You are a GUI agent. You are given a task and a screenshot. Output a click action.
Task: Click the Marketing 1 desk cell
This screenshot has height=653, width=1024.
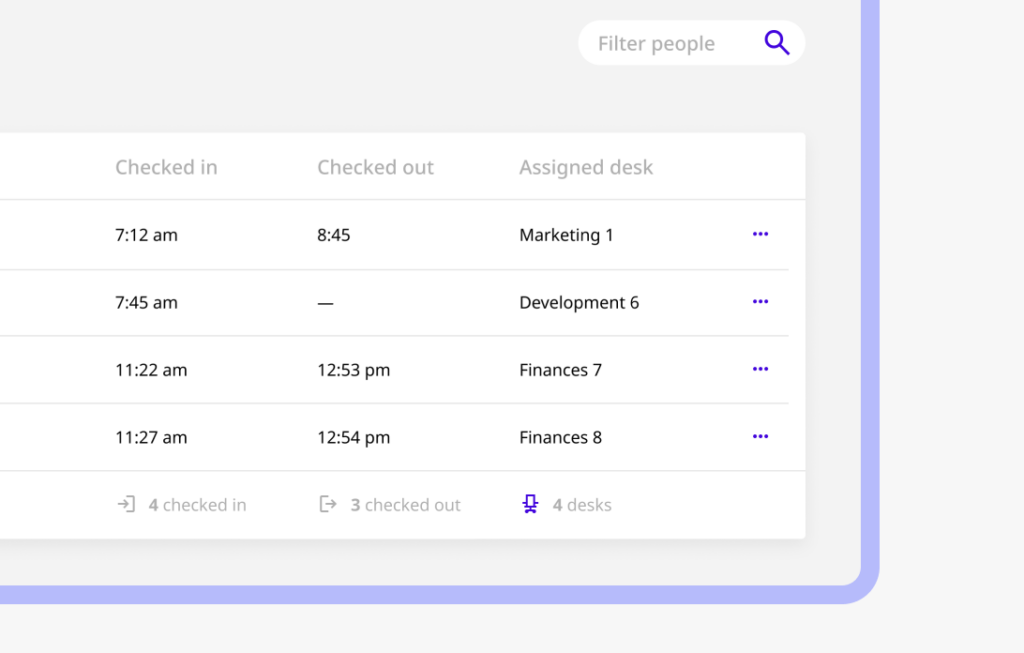(566, 235)
